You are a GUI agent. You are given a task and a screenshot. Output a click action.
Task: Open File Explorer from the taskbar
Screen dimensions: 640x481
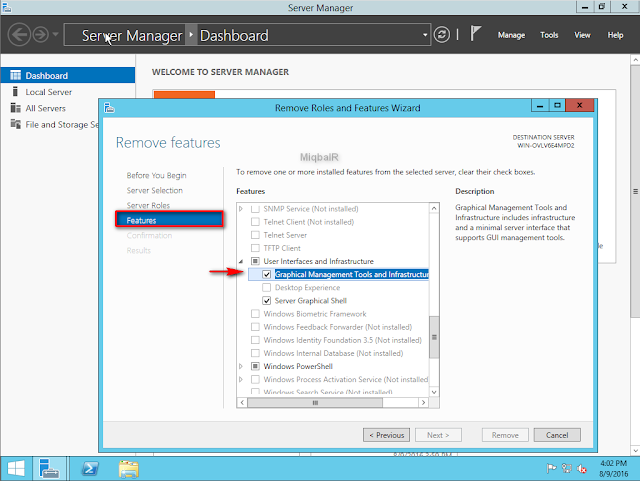click(129, 469)
